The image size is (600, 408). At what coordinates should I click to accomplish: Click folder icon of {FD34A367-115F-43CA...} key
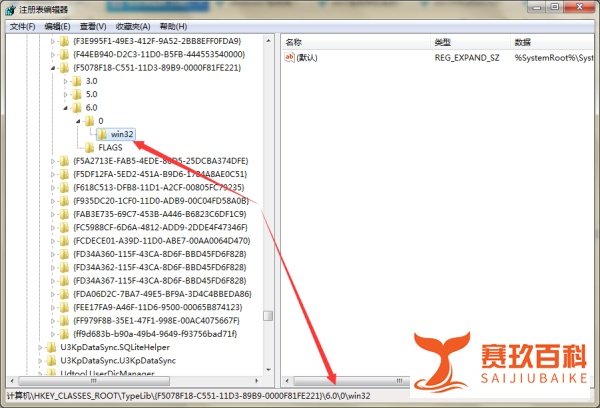coord(64,281)
